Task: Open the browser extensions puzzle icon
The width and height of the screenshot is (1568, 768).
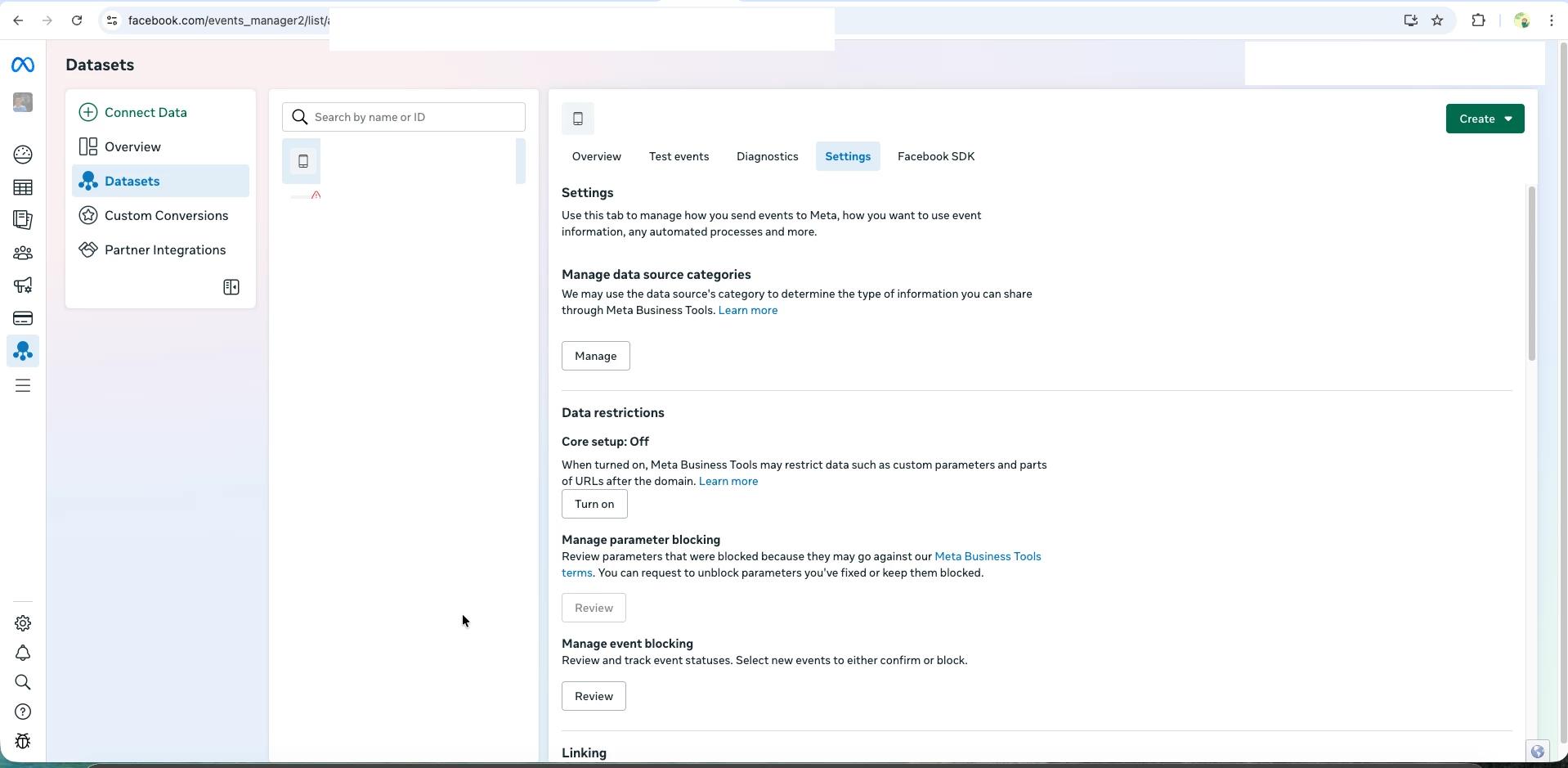Action: coord(1479,20)
